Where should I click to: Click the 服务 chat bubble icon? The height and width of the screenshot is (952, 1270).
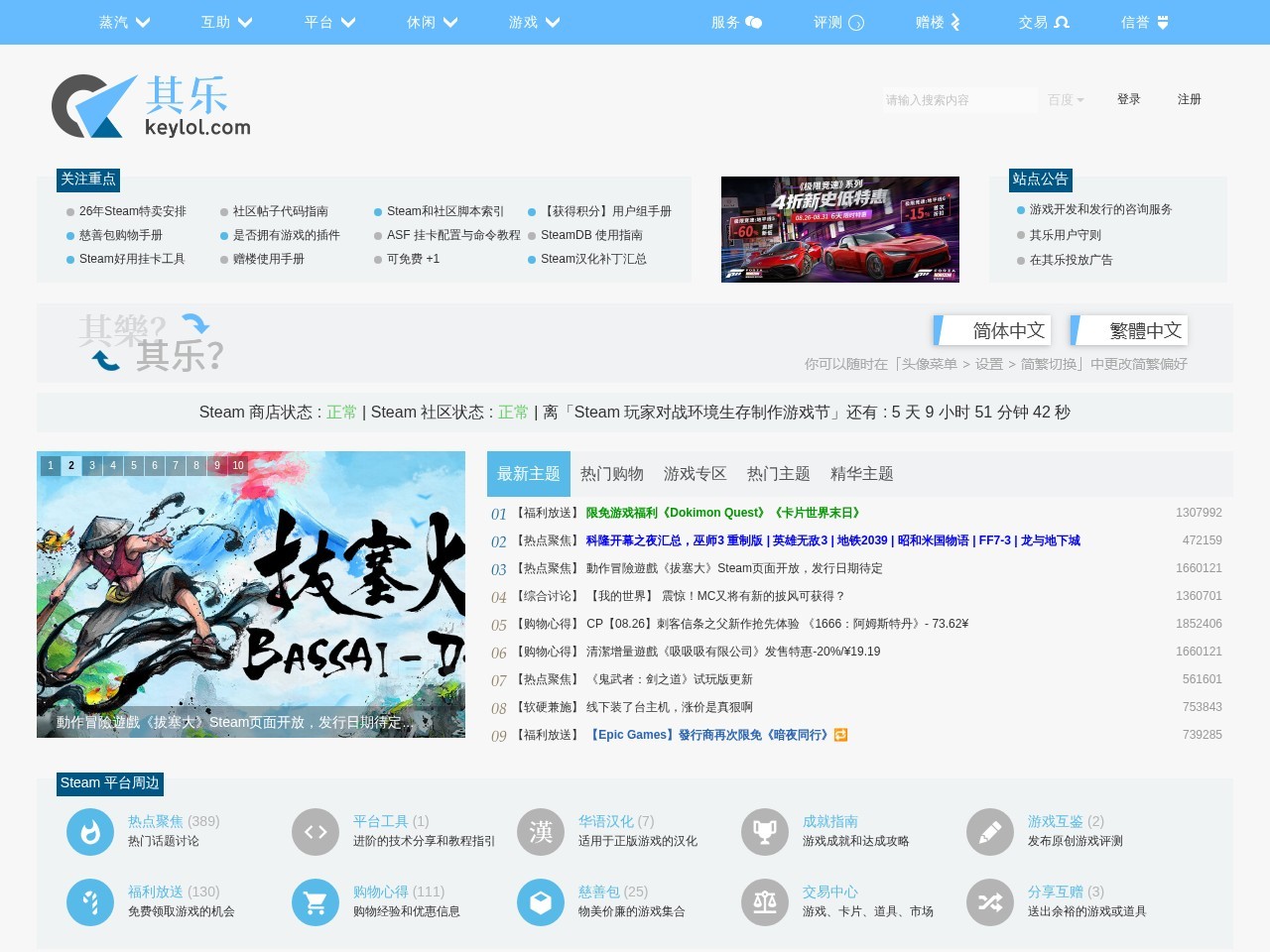tap(754, 22)
